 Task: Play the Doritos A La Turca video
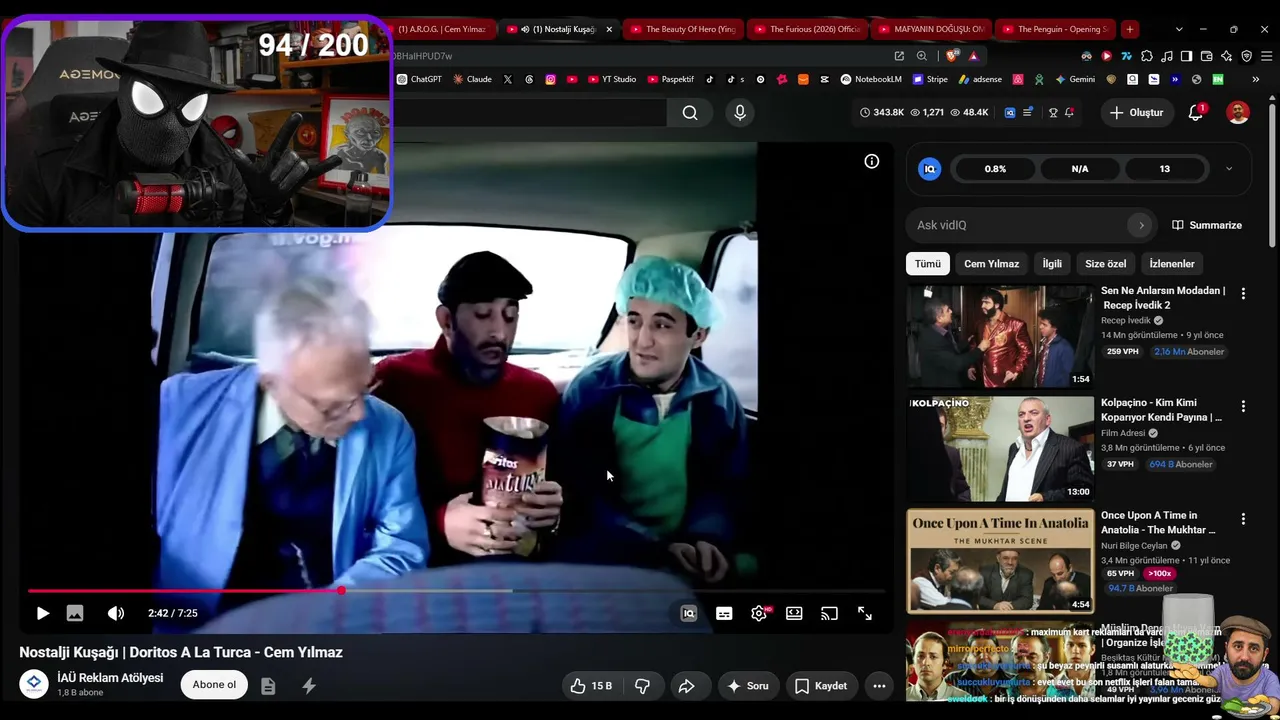click(x=42, y=613)
